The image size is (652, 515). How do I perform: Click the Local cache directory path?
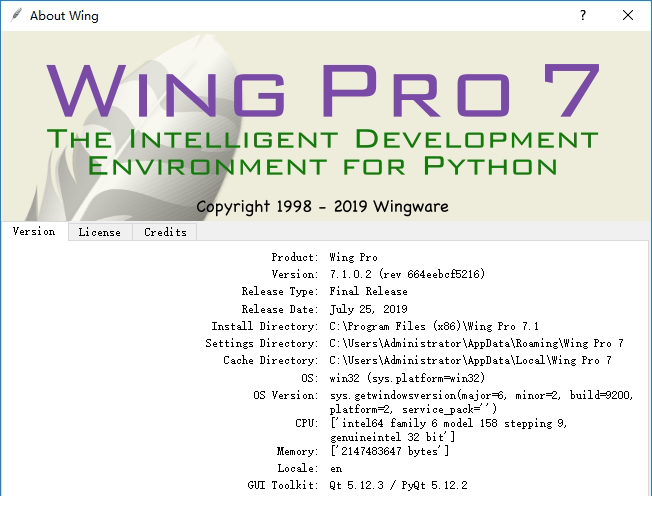click(470, 360)
